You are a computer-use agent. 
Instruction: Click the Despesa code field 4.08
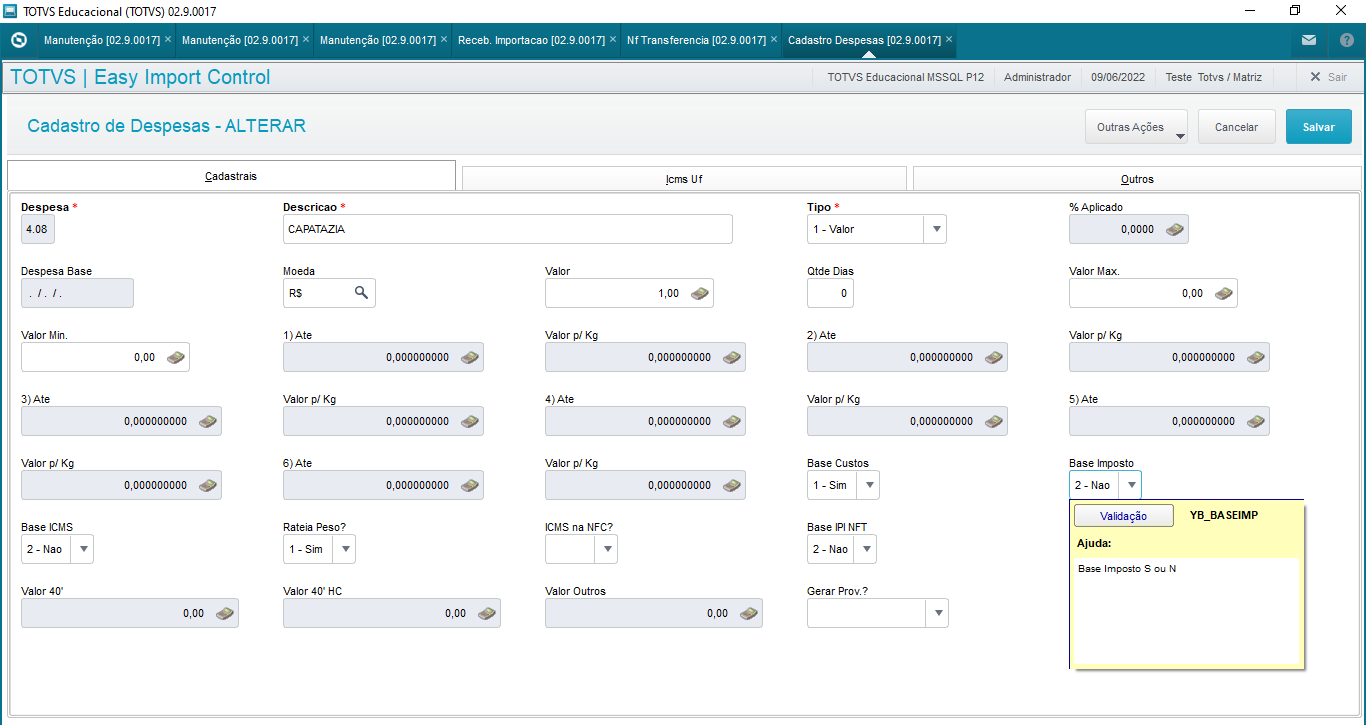pyautogui.click(x=38, y=229)
